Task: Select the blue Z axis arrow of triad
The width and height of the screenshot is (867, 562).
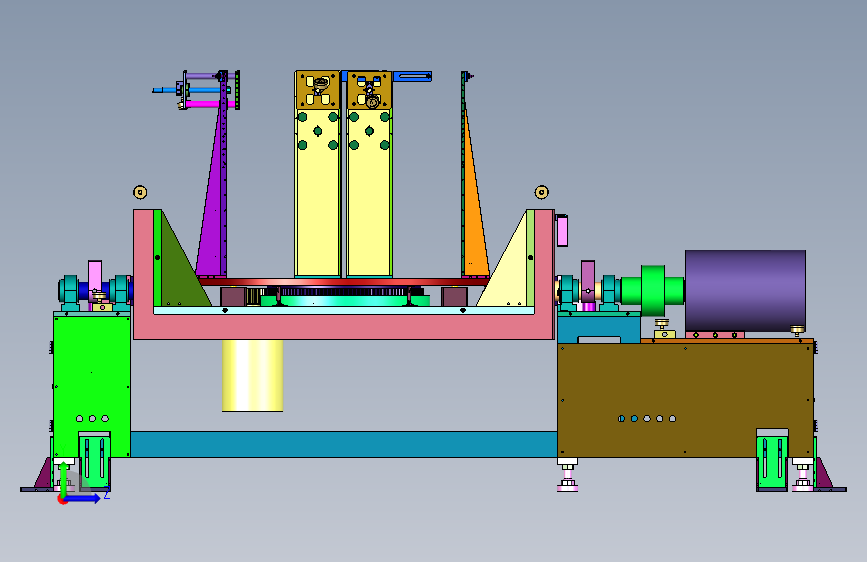Action: pyautogui.click(x=83, y=498)
